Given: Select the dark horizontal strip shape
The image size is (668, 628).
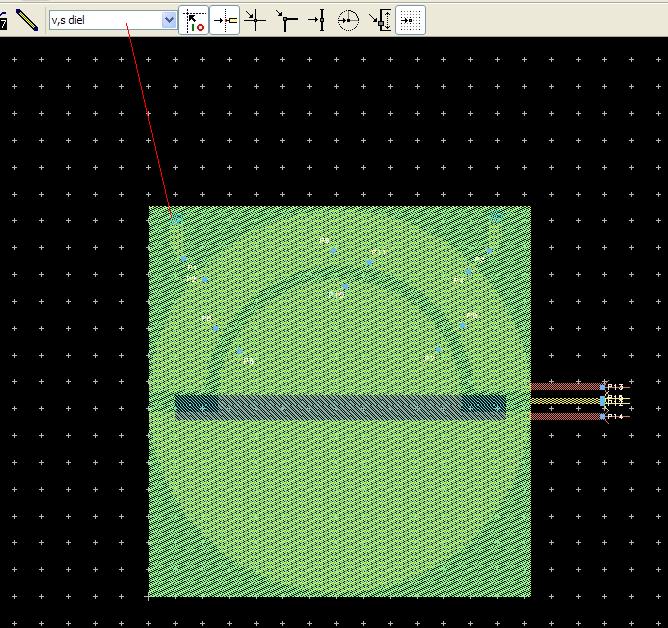Looking at the screenshot, I should 340,408.
